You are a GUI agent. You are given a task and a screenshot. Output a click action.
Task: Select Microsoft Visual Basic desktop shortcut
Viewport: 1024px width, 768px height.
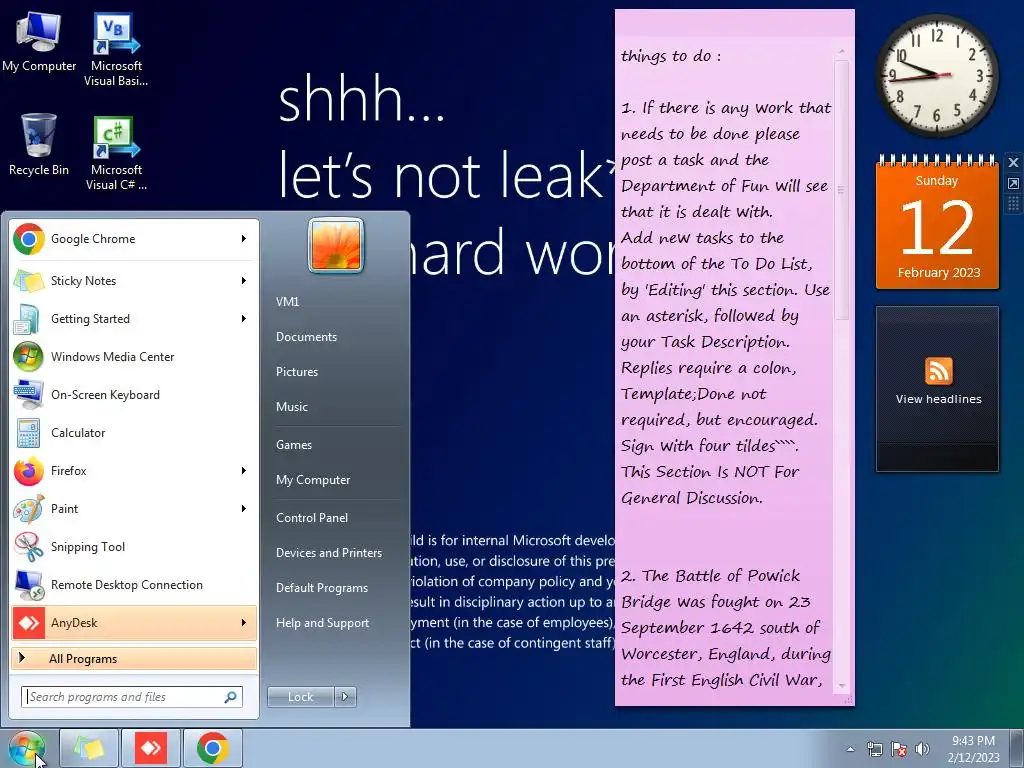pos(116,50)
